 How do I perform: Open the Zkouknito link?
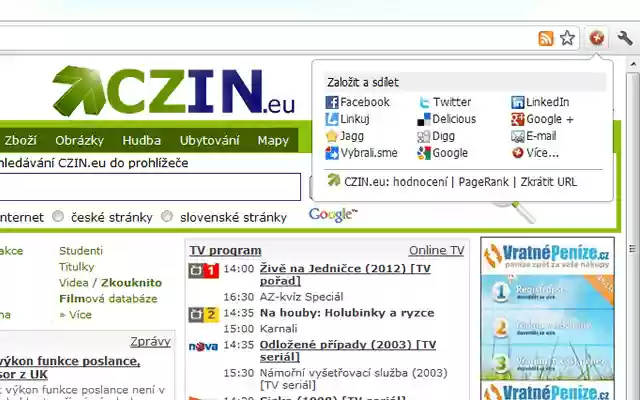(131, 282)
